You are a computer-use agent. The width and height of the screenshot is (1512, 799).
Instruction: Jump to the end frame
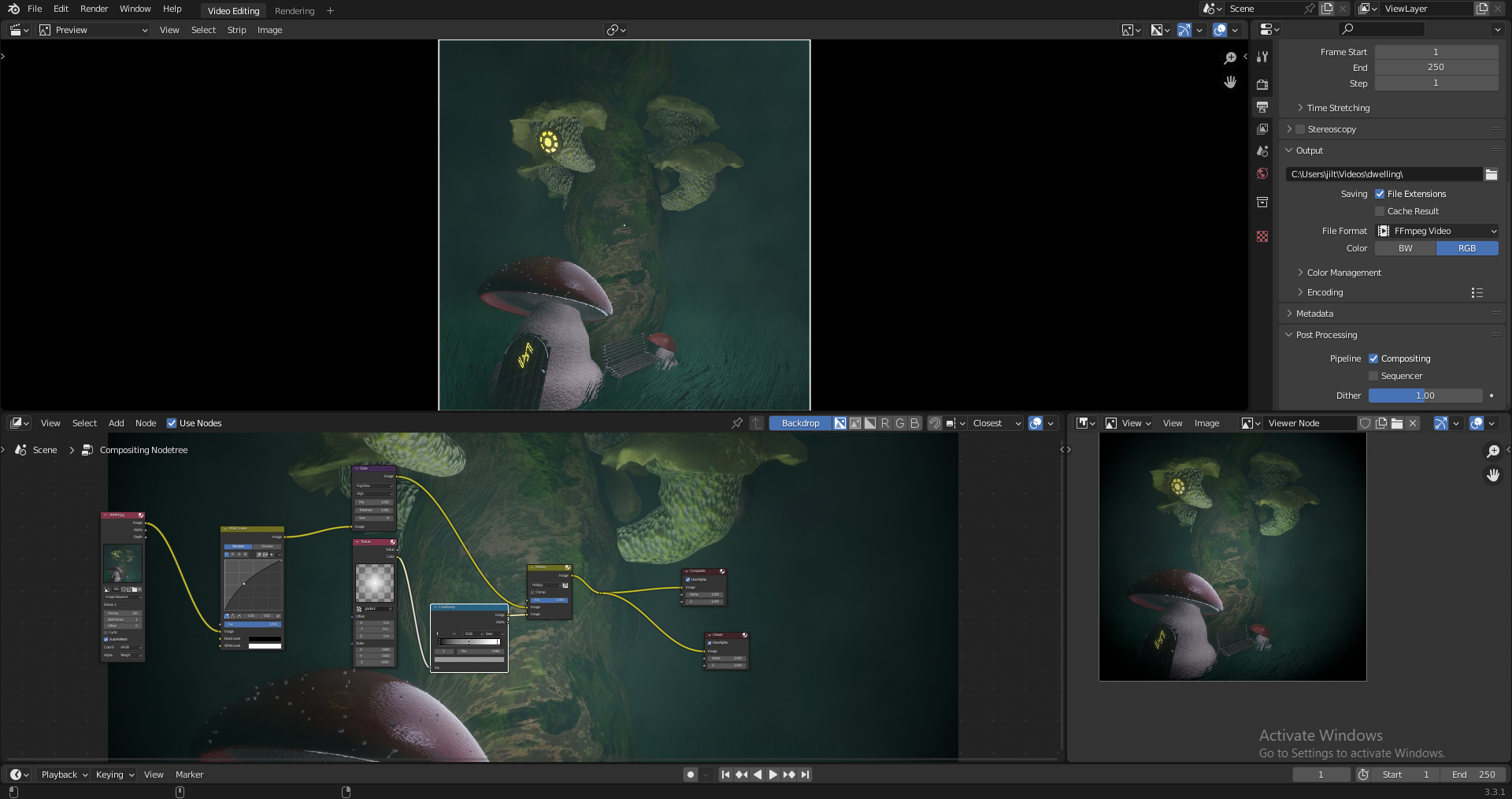pos(805,775)
